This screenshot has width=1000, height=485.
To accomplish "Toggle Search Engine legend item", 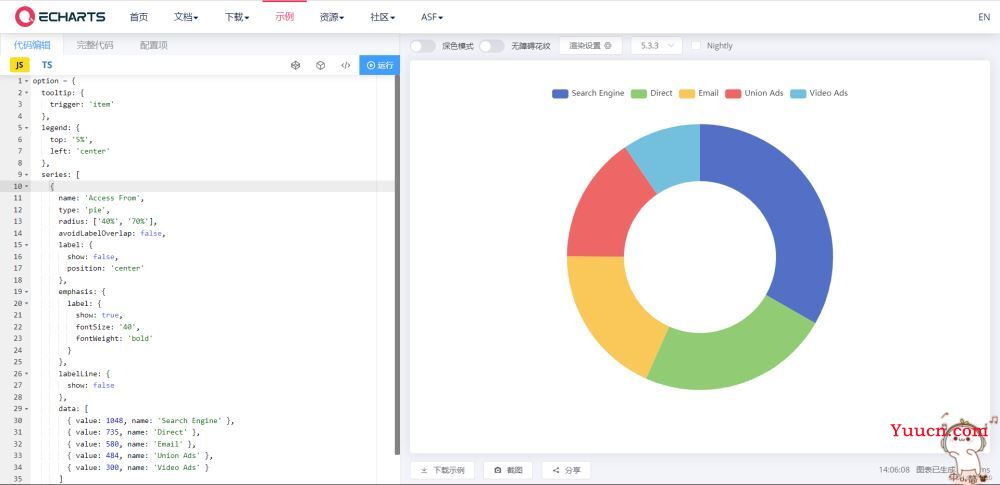I will pos(588,93).
